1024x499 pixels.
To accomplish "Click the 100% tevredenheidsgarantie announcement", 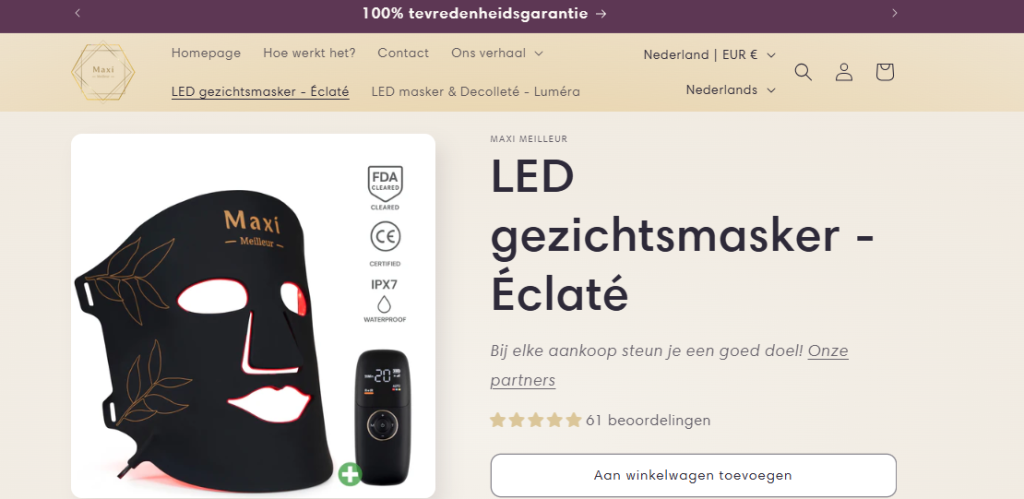I will [485, 13].
